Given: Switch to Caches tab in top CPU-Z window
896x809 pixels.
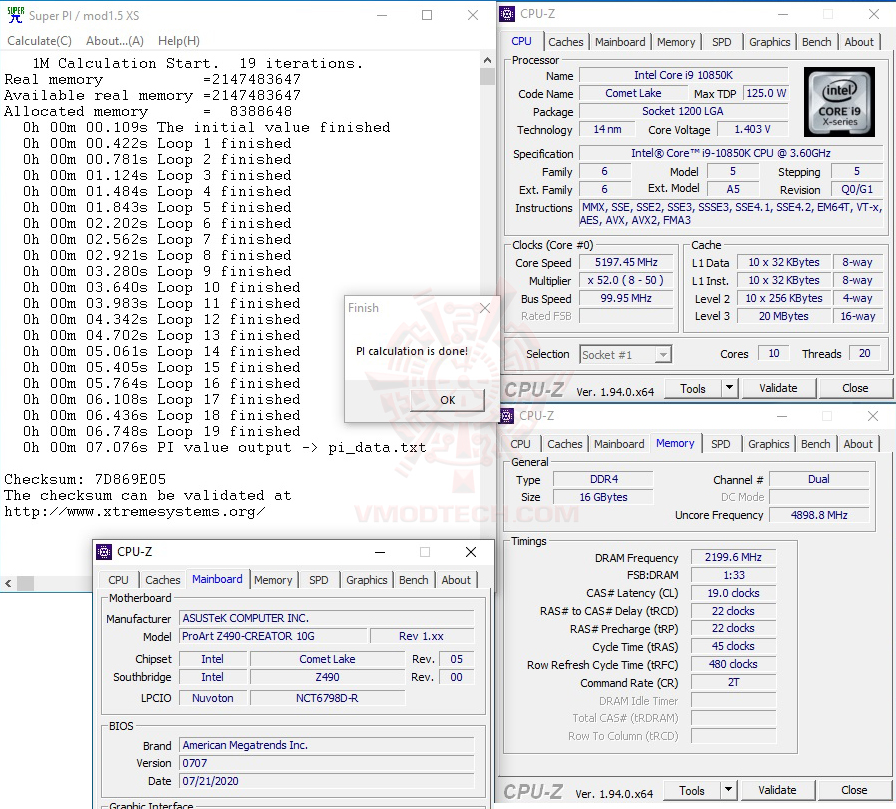Looking at the screenshot, I should 565,42.
